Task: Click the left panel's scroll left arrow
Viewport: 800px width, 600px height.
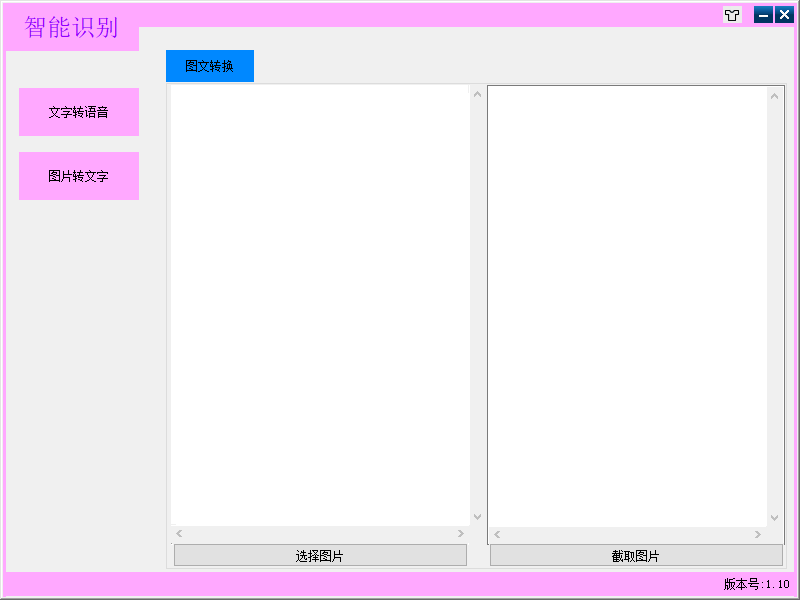Action: click(180, 534)
